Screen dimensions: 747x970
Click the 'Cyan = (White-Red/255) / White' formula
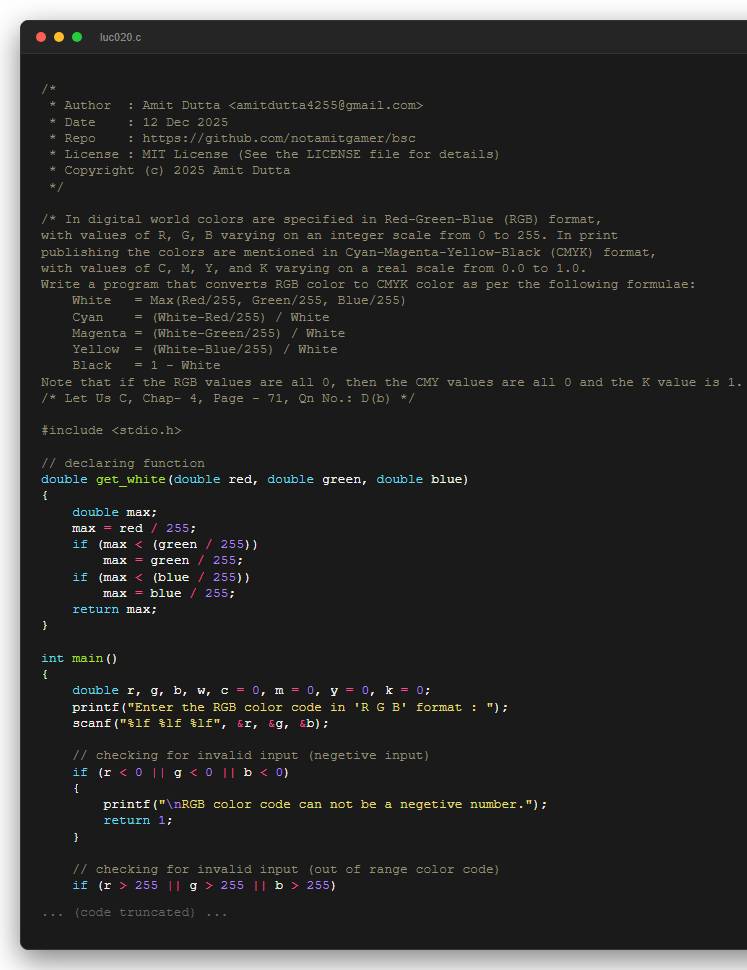(x=200, y=317)
